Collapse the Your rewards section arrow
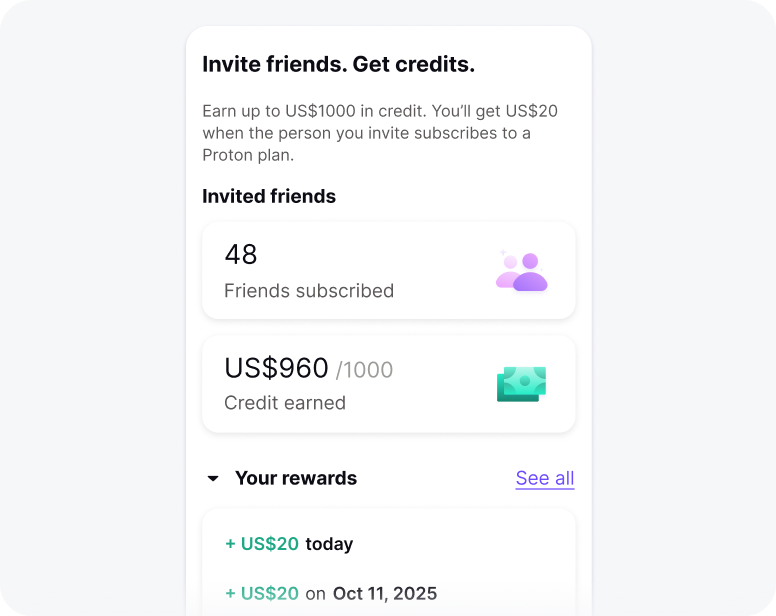 pyautogui.click(x=213, y=479)
